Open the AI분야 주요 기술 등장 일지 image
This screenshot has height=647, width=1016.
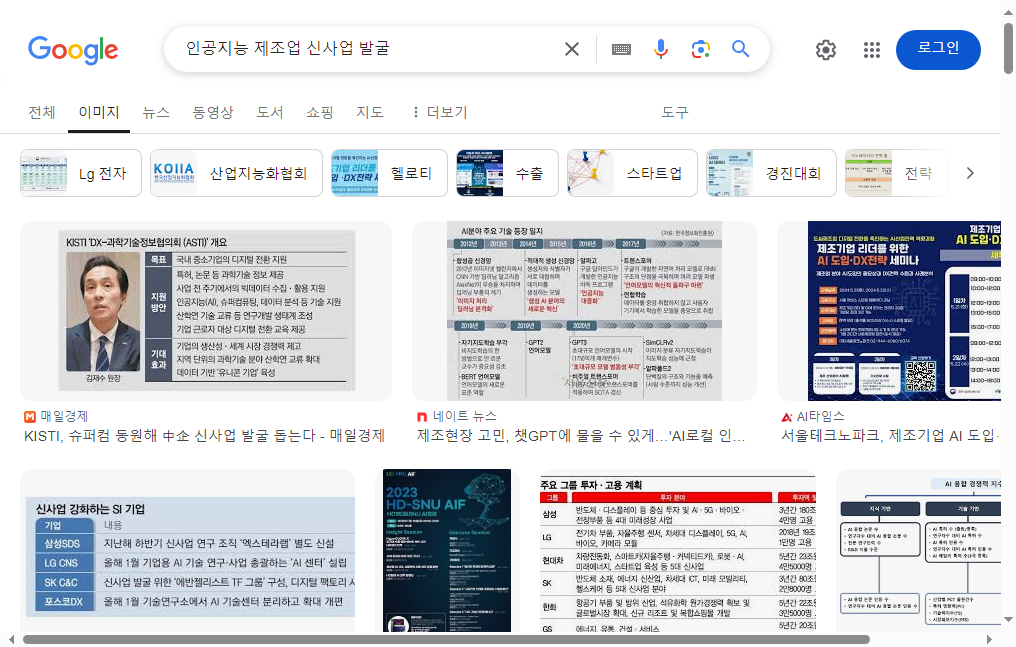[584, 311]
